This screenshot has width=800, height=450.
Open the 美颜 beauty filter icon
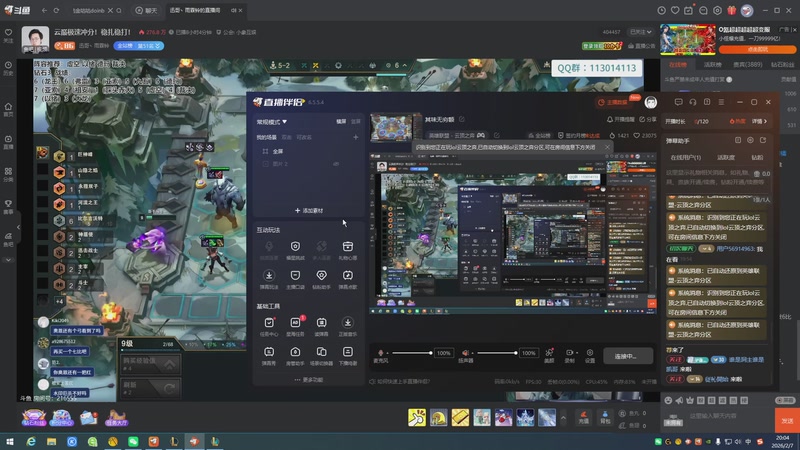tap(549, 355)
